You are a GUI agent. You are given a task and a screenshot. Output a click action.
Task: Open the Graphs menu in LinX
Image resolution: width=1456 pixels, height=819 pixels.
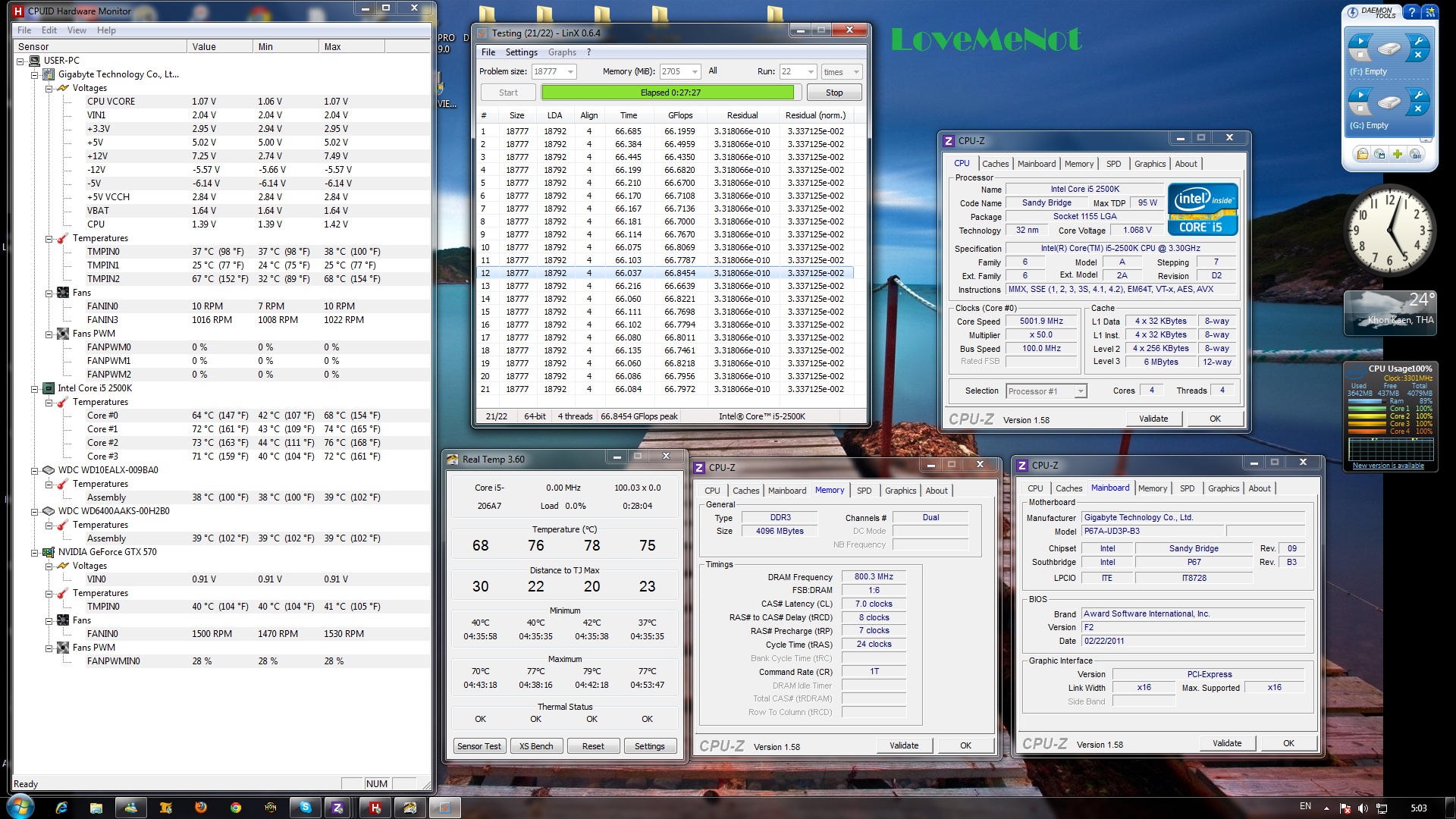tap(562, 52)
